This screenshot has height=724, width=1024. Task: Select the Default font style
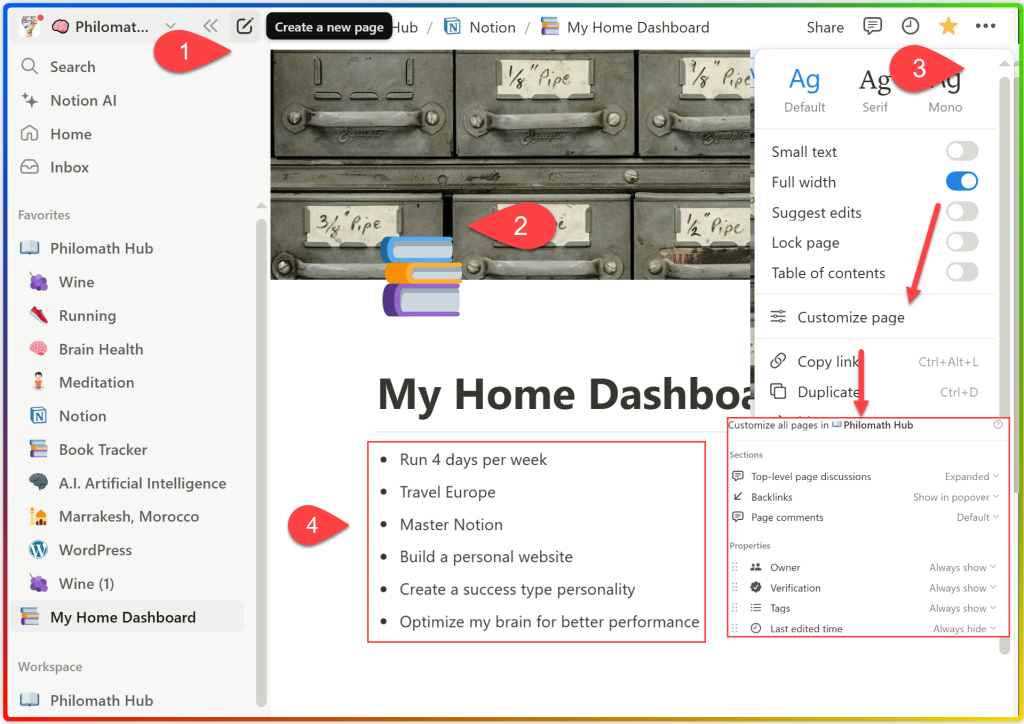(805, 89)
